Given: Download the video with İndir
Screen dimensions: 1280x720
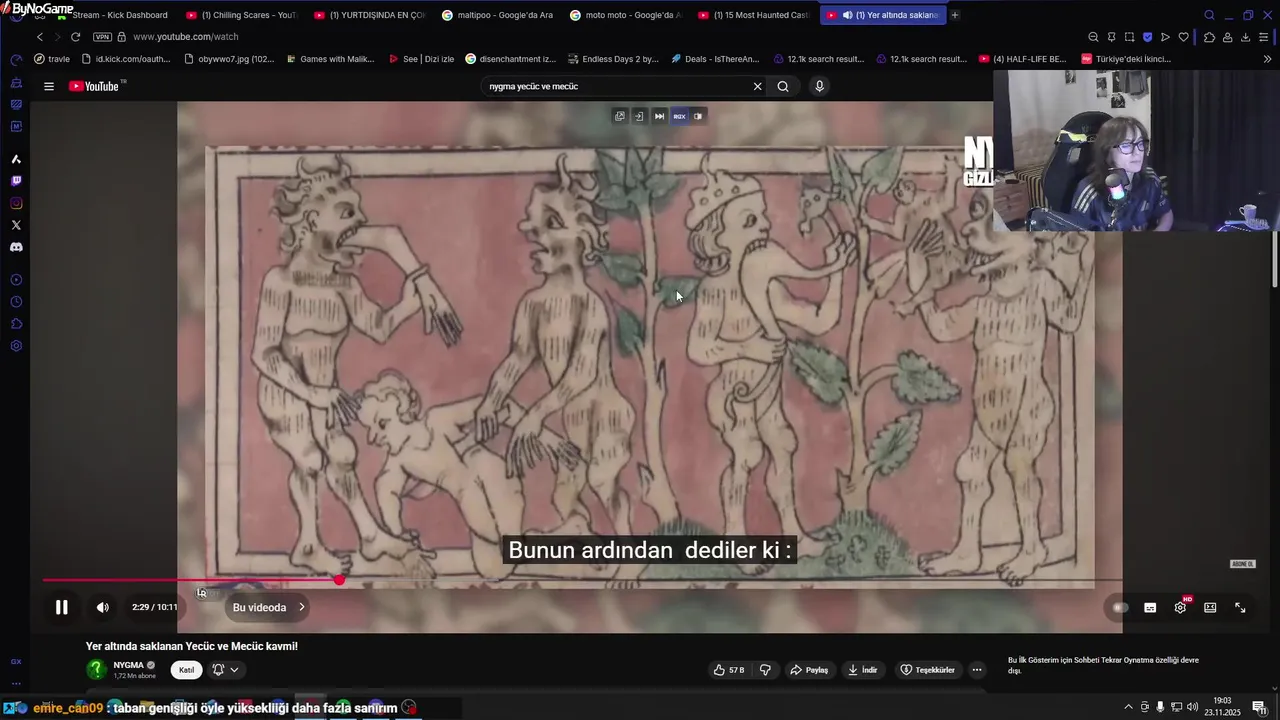Looking at the screenshot, I should pyautogui.click(x=862, y=670).
